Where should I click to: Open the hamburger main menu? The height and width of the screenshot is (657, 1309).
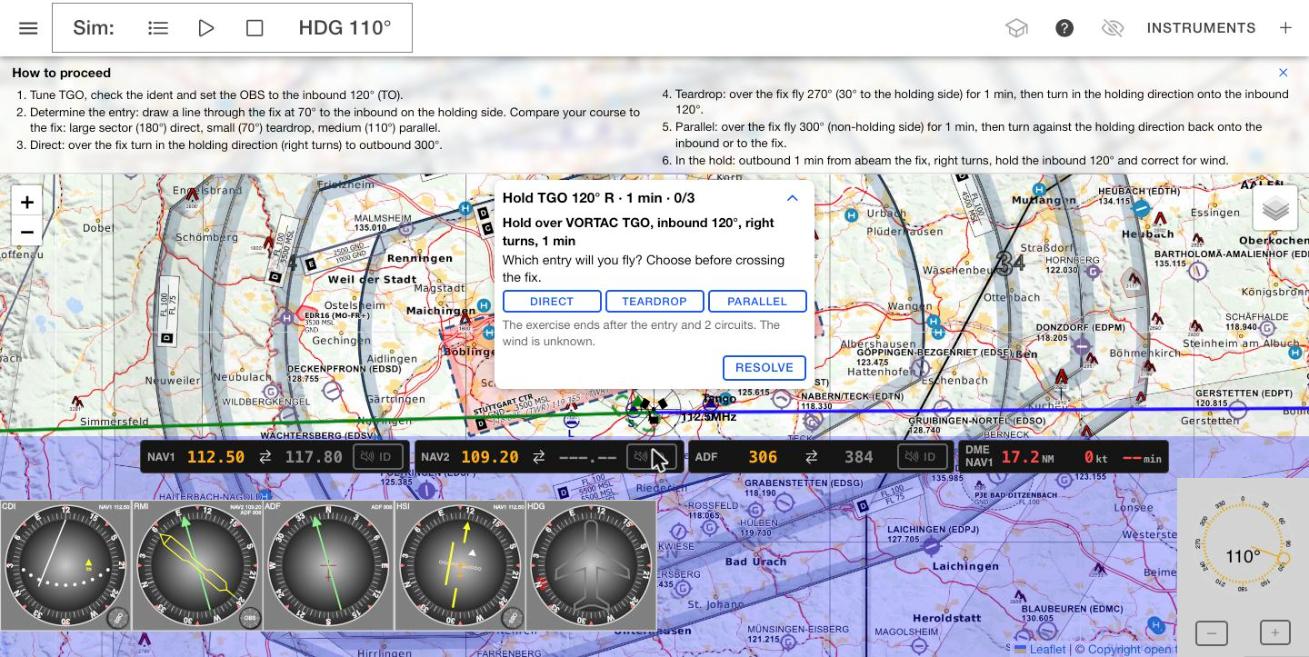[x=28, y=28]
